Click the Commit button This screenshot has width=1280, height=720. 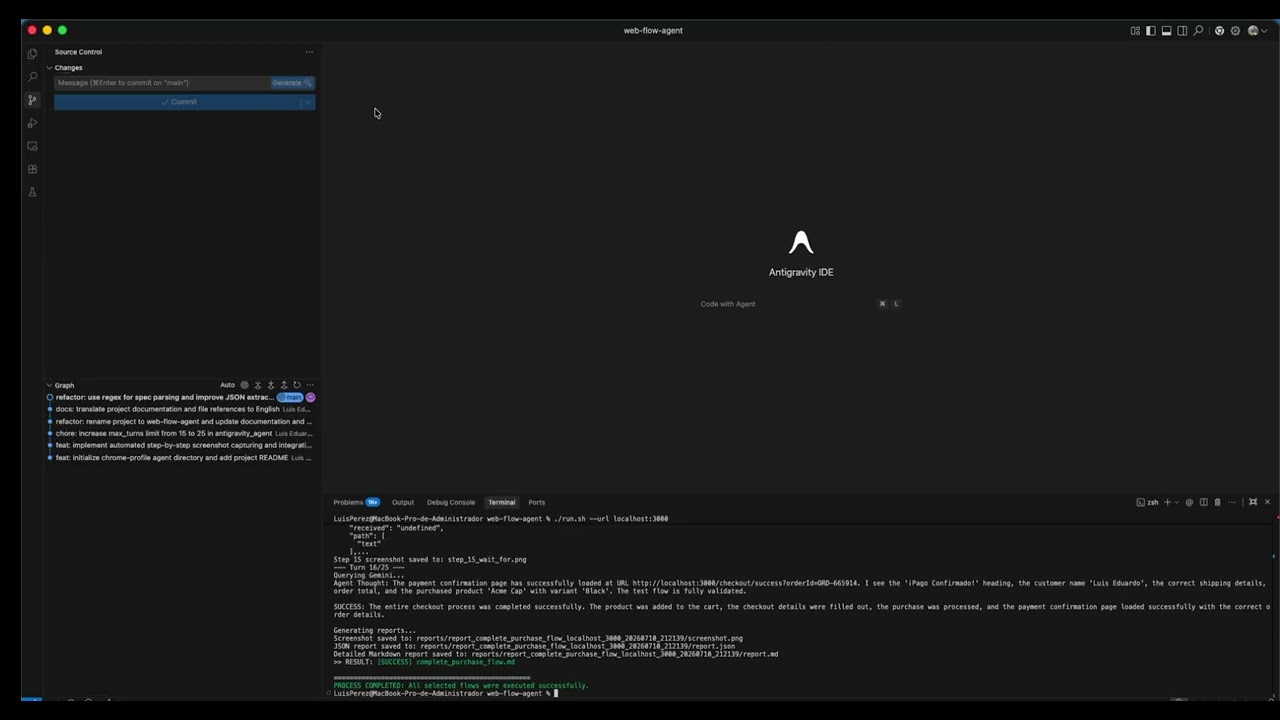pyautogui.click(x=177, y=102)
